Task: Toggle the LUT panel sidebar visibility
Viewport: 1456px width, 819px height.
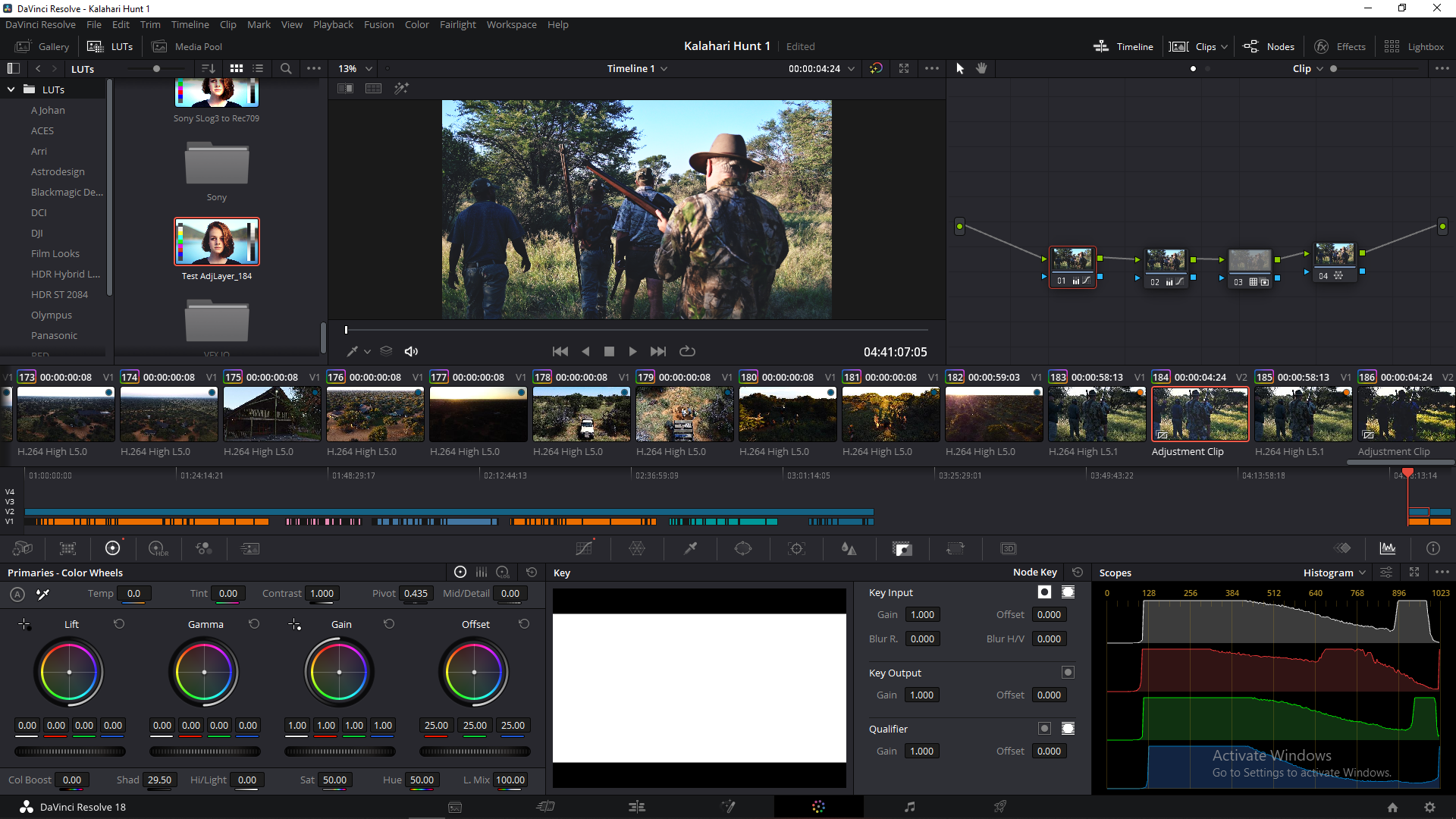Action: tap(13, 68)
